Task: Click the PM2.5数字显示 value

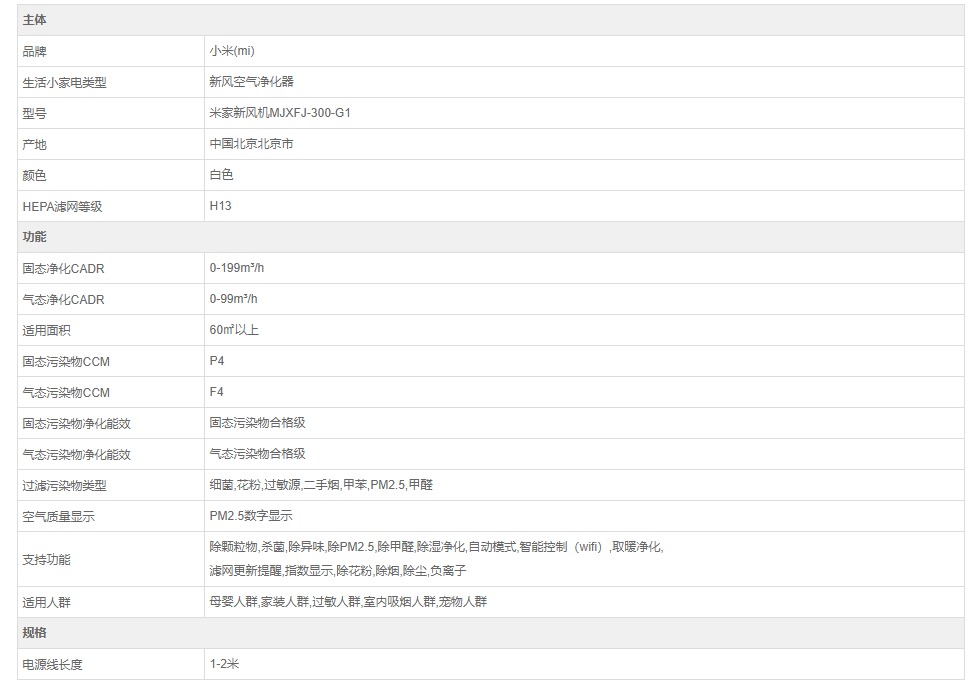Action: click(251, 516)
